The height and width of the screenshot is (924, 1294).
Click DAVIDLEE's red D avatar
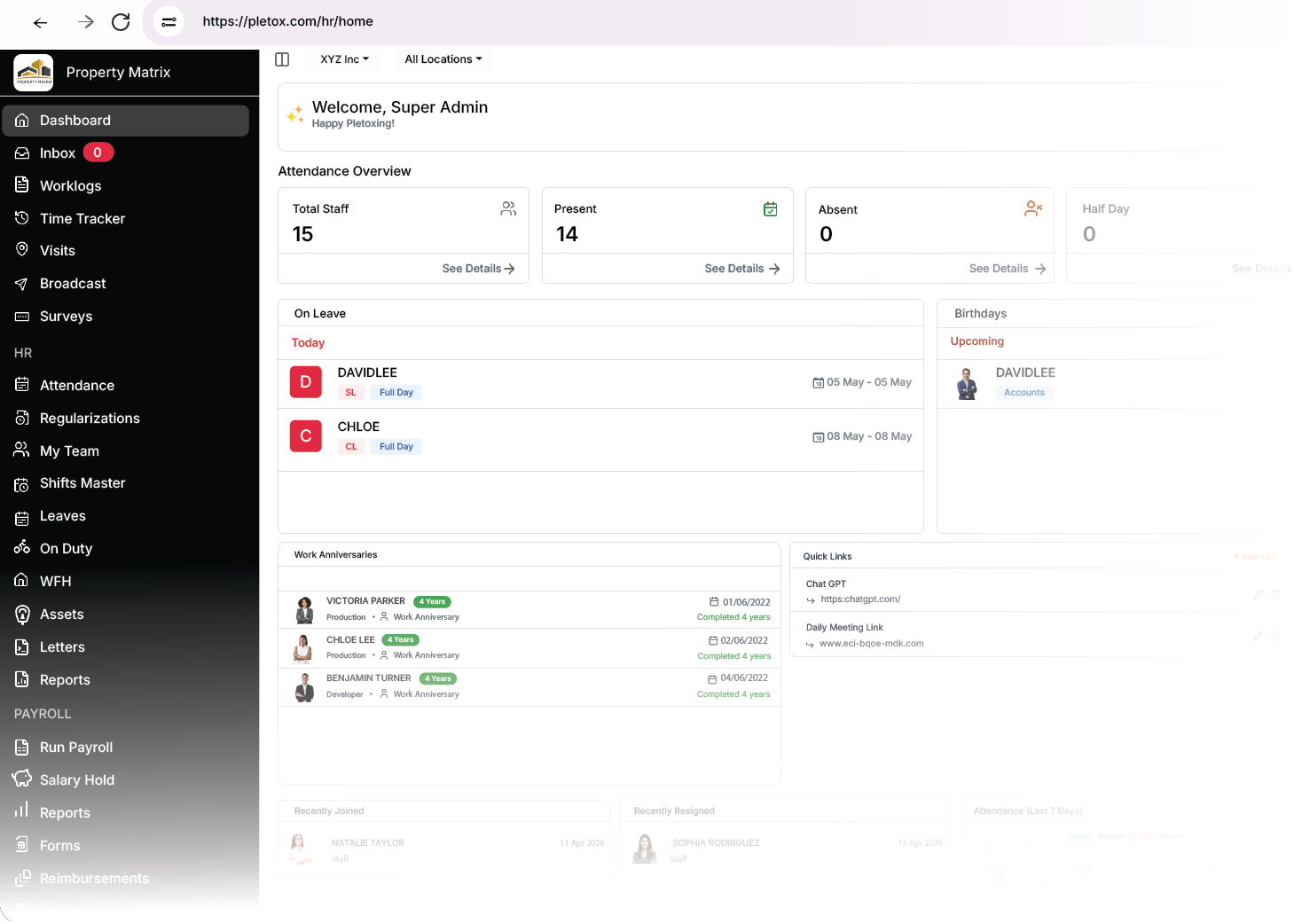pos(306,382)
